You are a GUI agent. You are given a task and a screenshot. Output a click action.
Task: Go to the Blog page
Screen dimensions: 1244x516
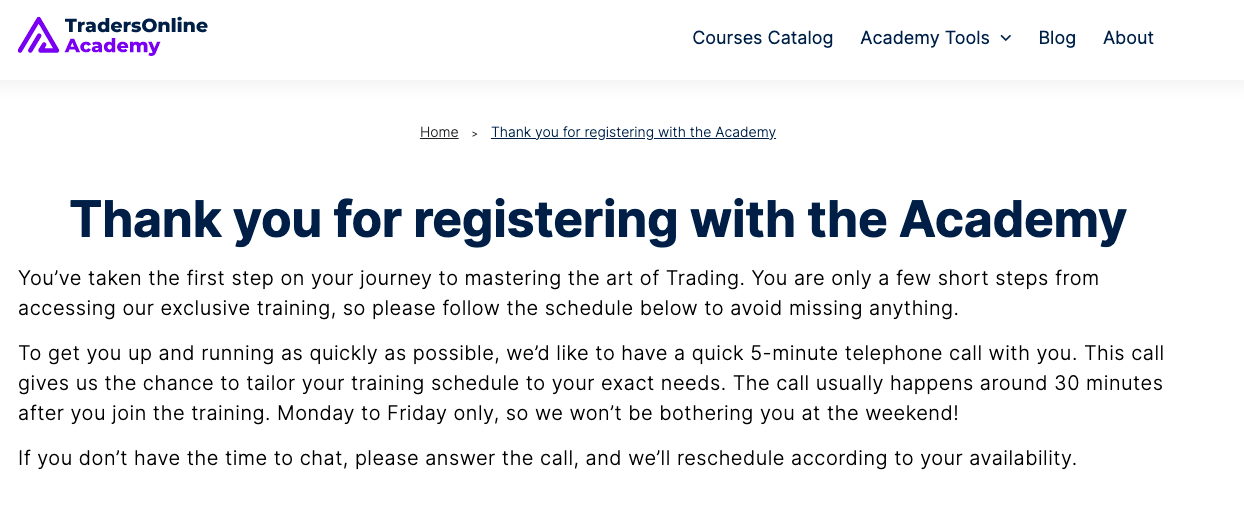tap(1057, 38)
